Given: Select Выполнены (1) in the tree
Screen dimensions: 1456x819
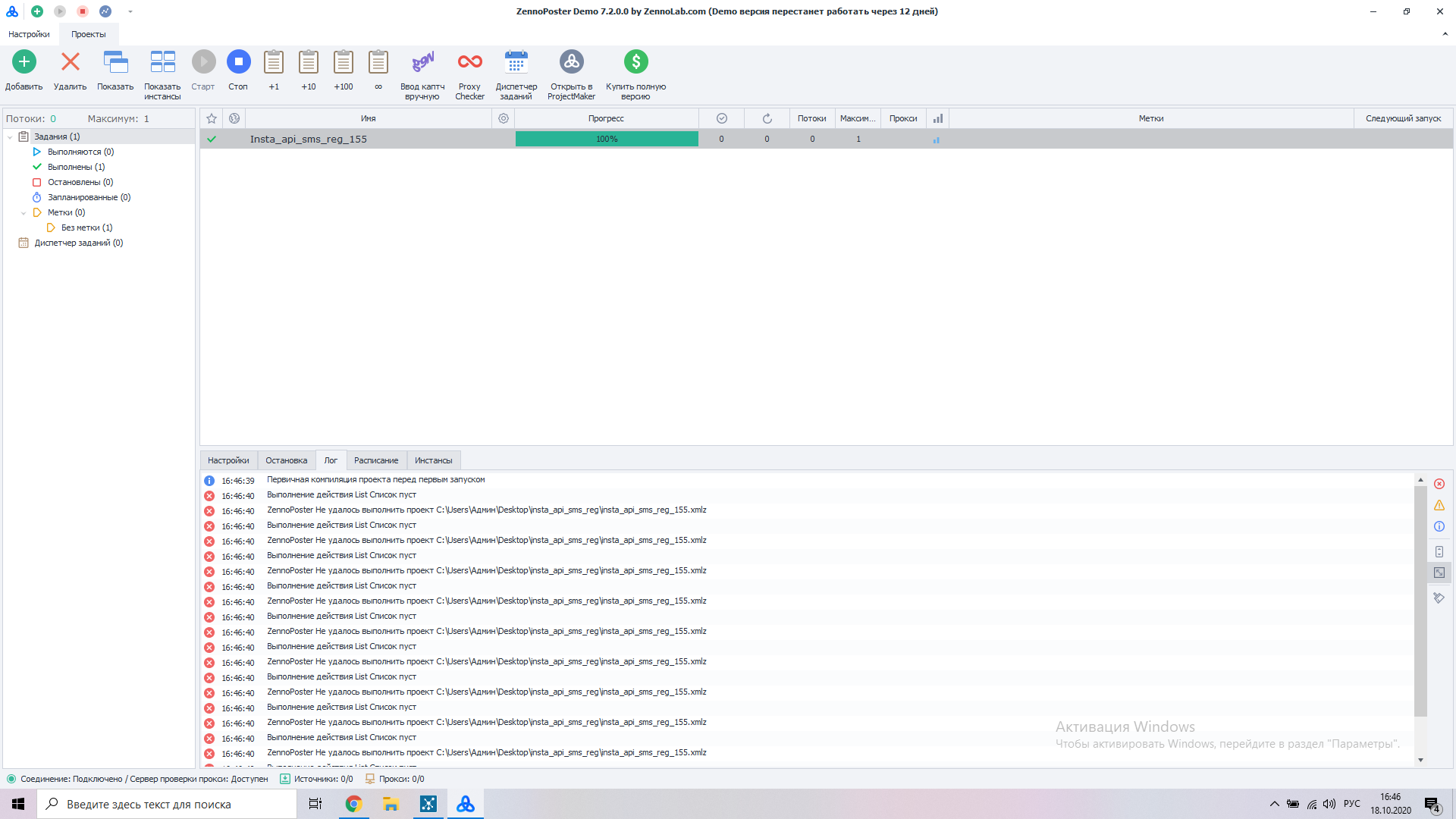Looking at the screenshot, I should tap(76, 167).
